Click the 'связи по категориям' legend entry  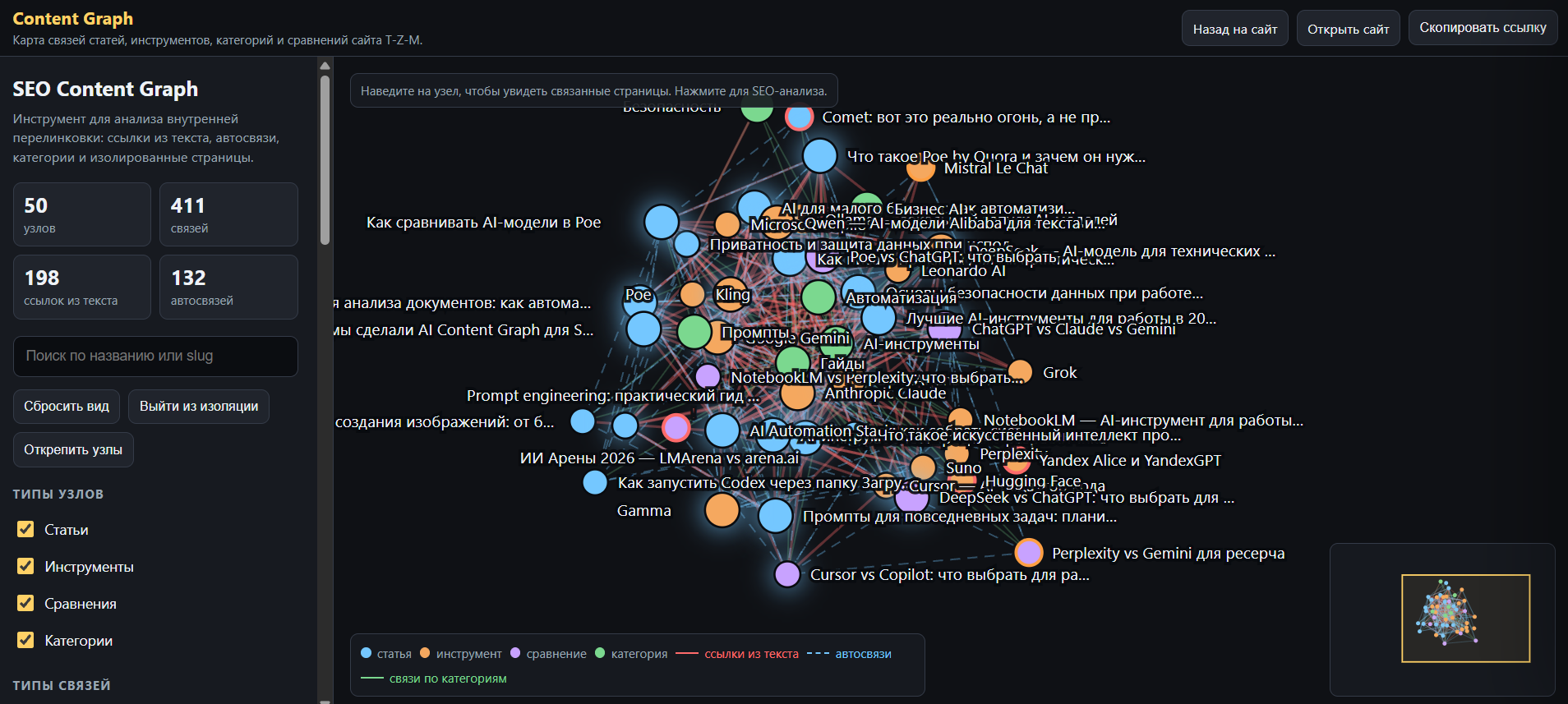point(434,679)
